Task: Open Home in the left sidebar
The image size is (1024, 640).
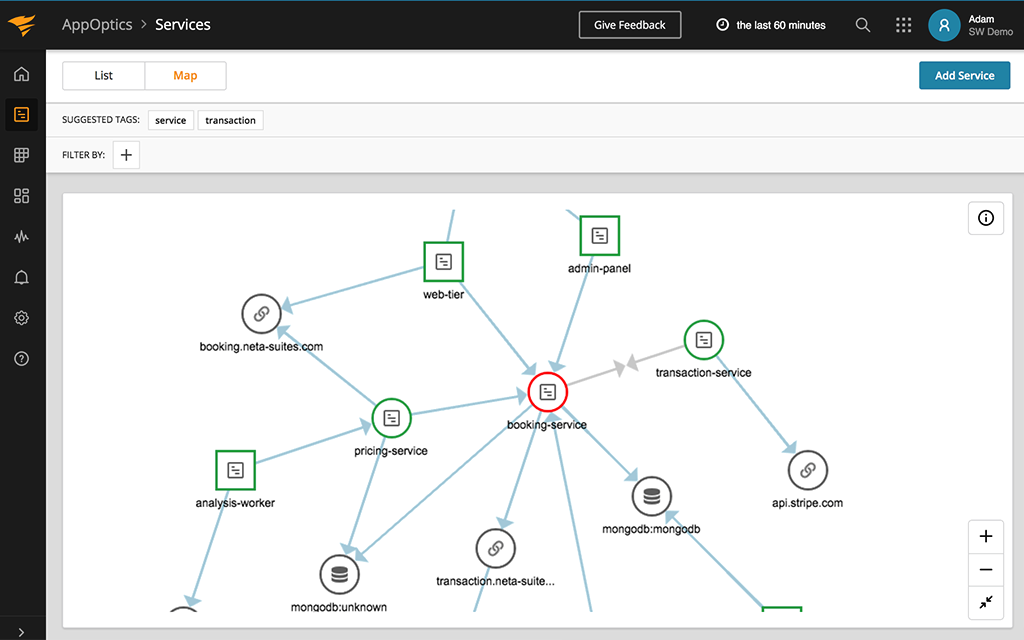Action: [22, 74]
